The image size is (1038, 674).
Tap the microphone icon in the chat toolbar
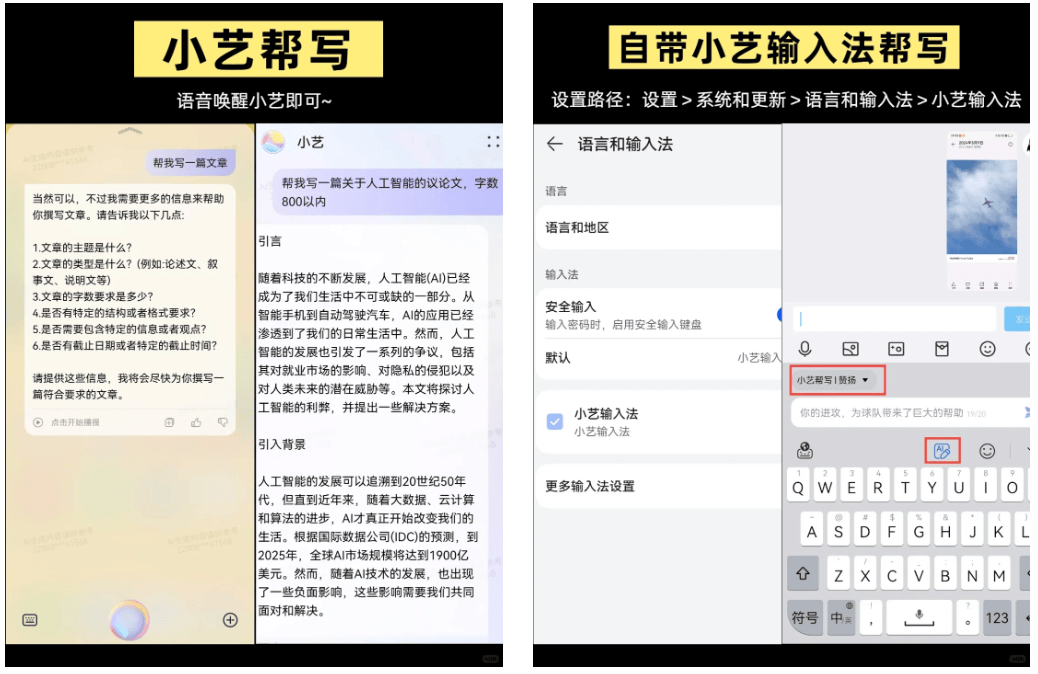pyautogui.click(x=805, y=349)
